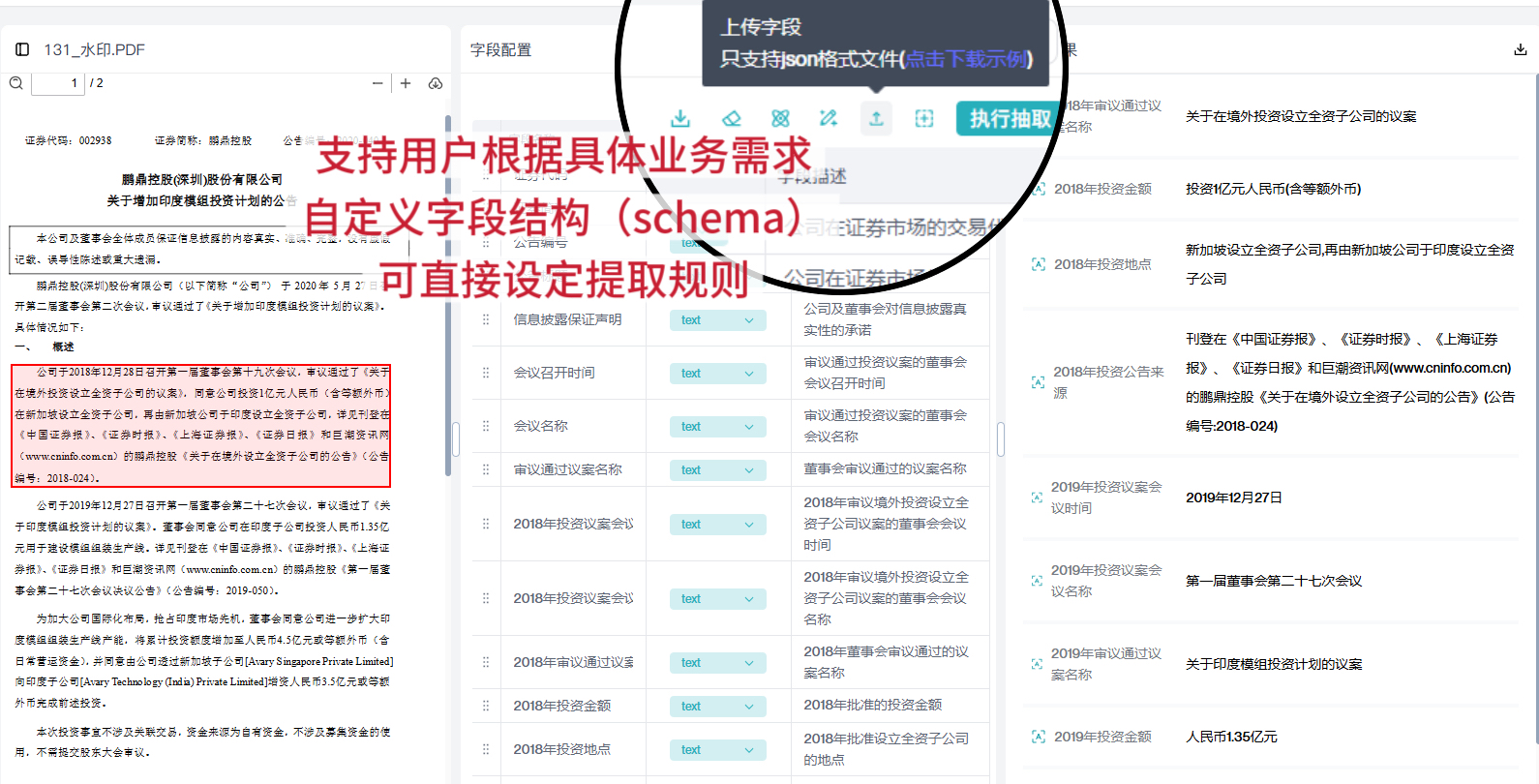Locate 2019年审议通过议案名称 result icon
This screenshot has width=1539, height=784.
[1037, 664]
